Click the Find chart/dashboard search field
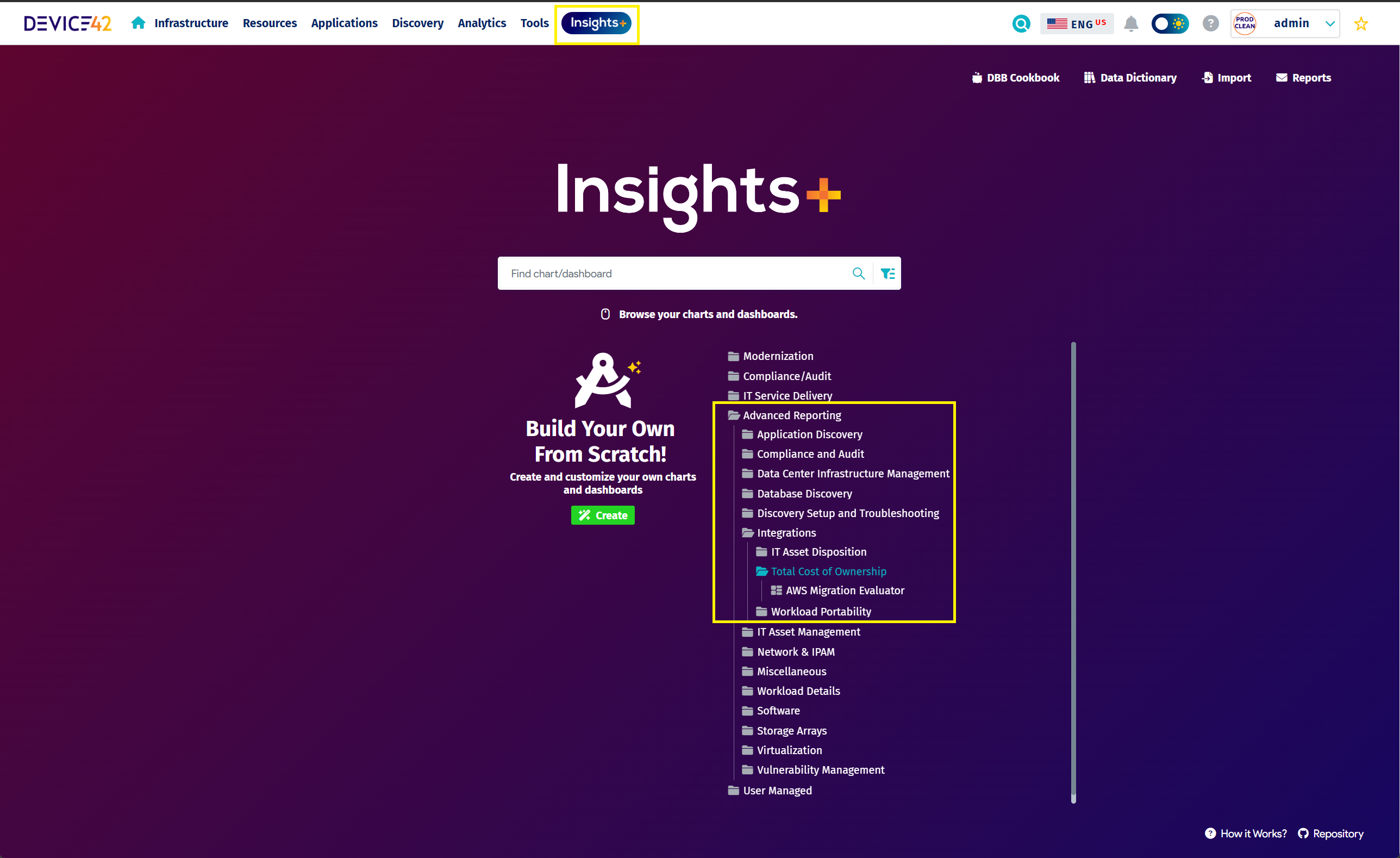Viewport: 1400px width, 858px height. [x=674, y=273]
